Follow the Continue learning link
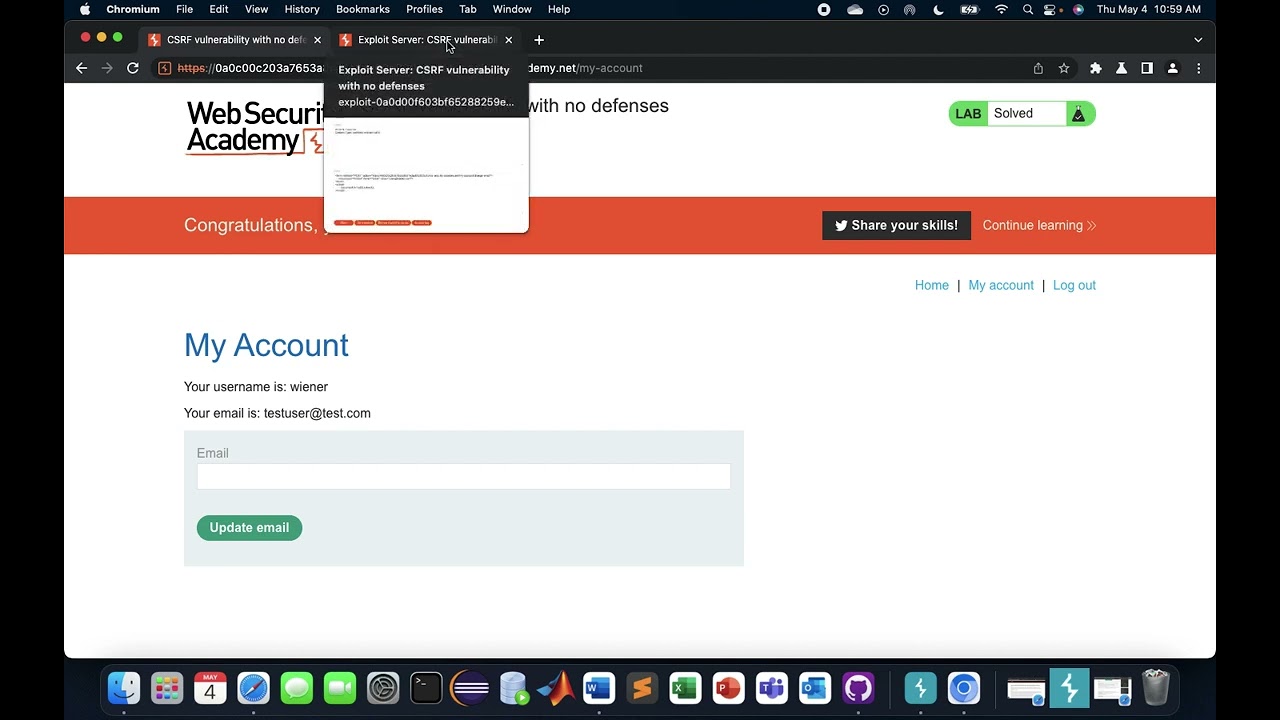This screenshot has height=720, width=1280. pyautogui.click(x=1039, y=225)
